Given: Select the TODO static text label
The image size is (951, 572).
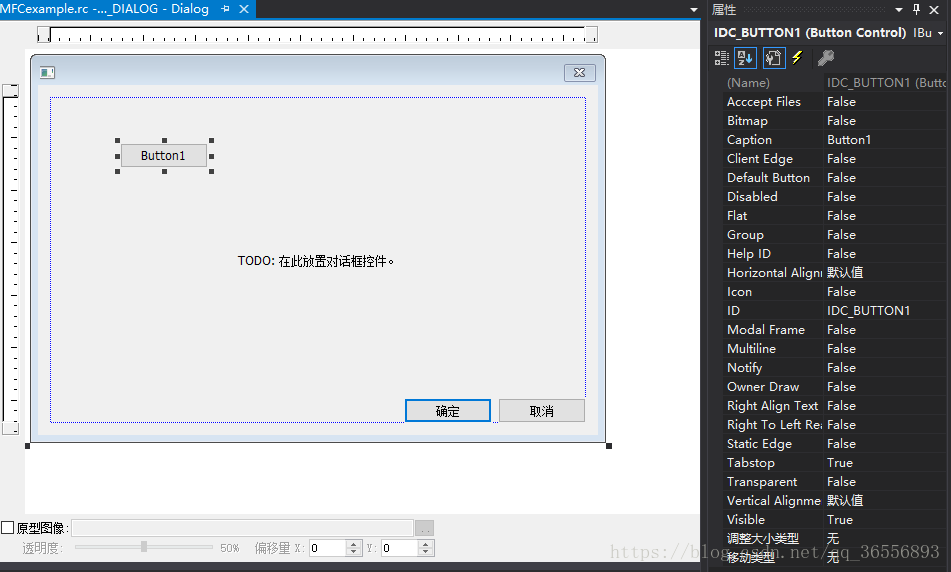Looking at the screenshot, I should 315,261.
